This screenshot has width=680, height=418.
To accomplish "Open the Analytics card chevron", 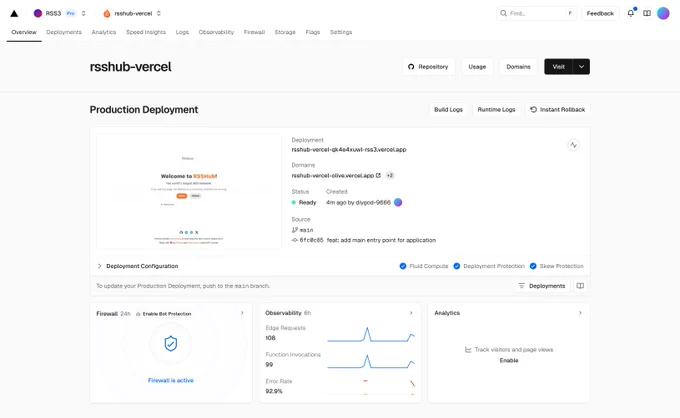I will point(580,313).
